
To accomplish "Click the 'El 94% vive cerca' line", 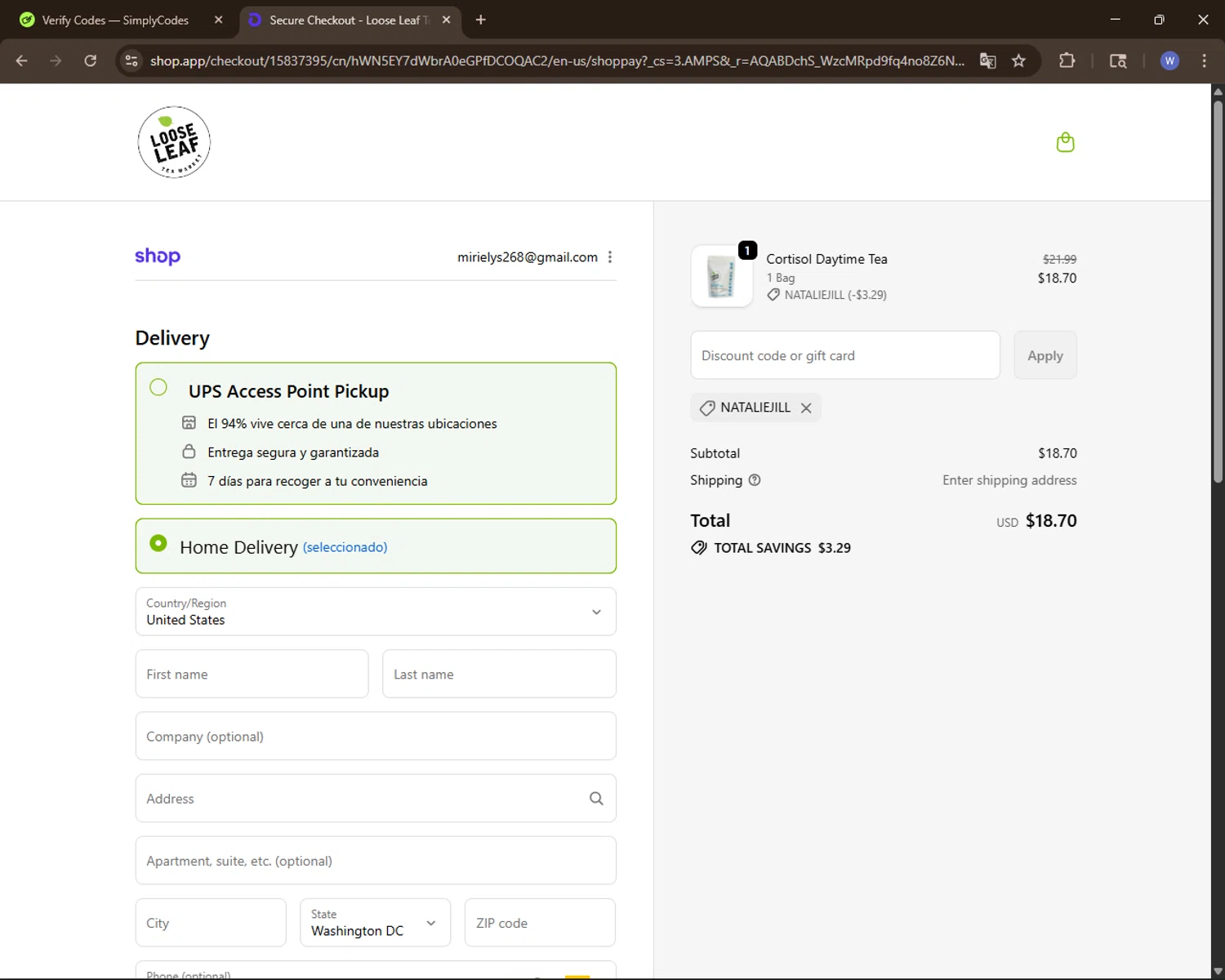I will tap(352, 424).
